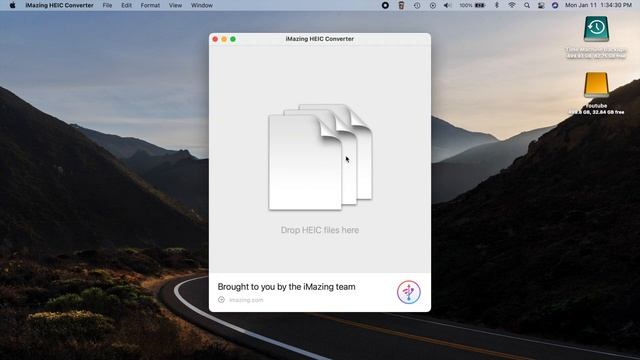Click the "Drop HEIC files here" text

point(320,230)
